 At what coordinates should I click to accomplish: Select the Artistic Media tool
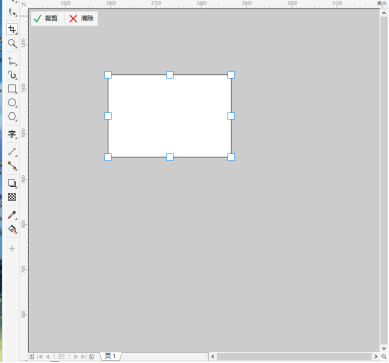pos(12,75)
